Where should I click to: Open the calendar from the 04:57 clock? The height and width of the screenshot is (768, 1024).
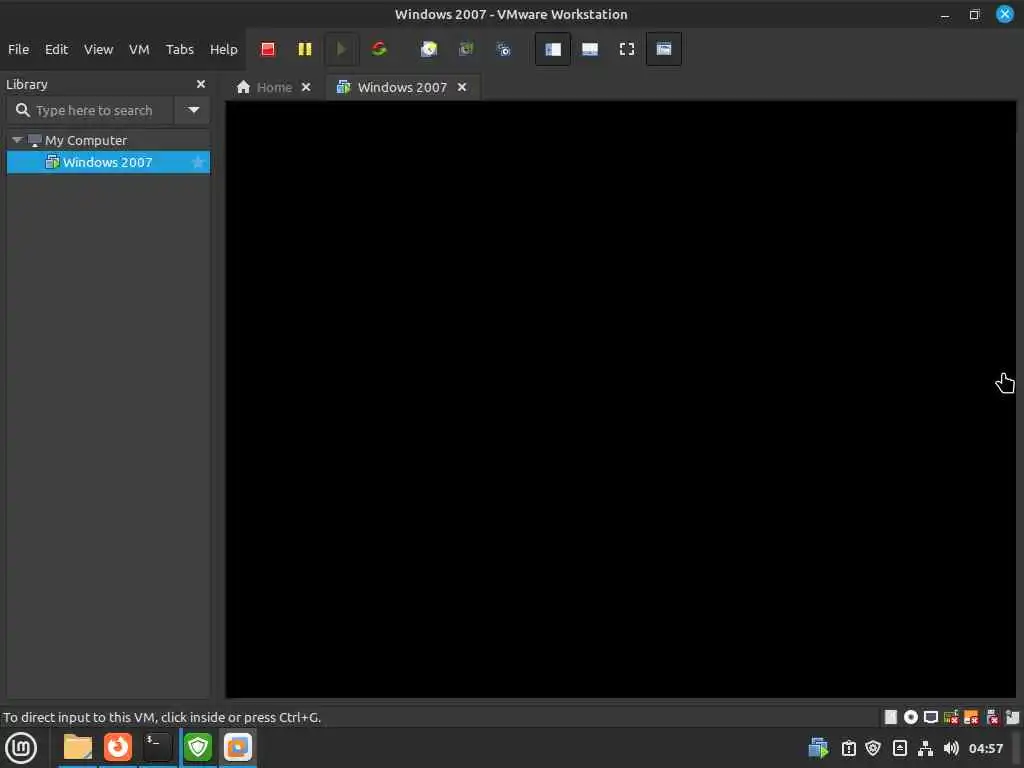985,748
